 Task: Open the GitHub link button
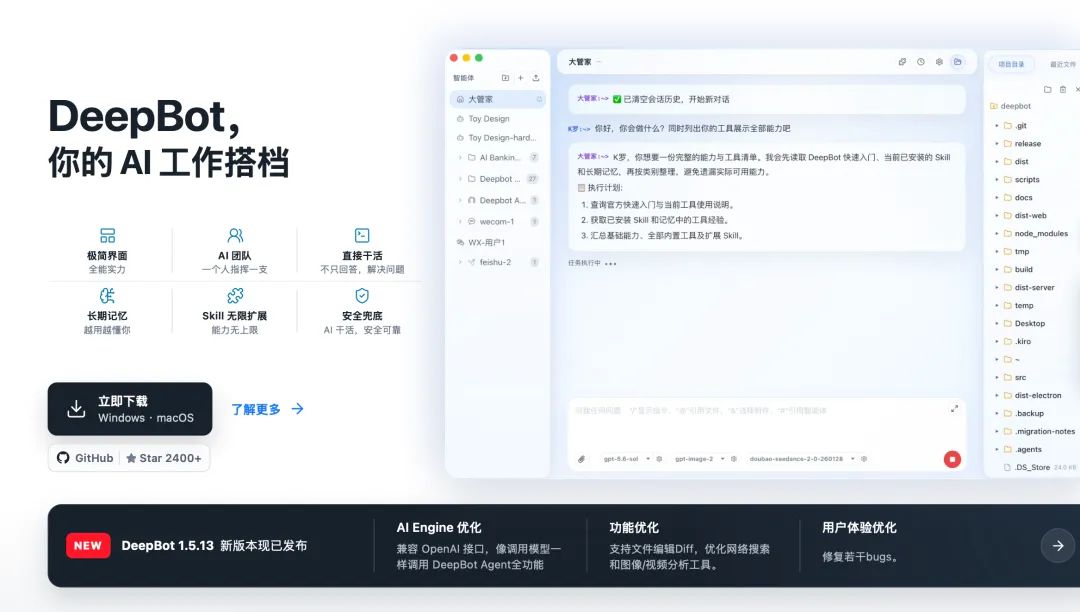(85, 458)
